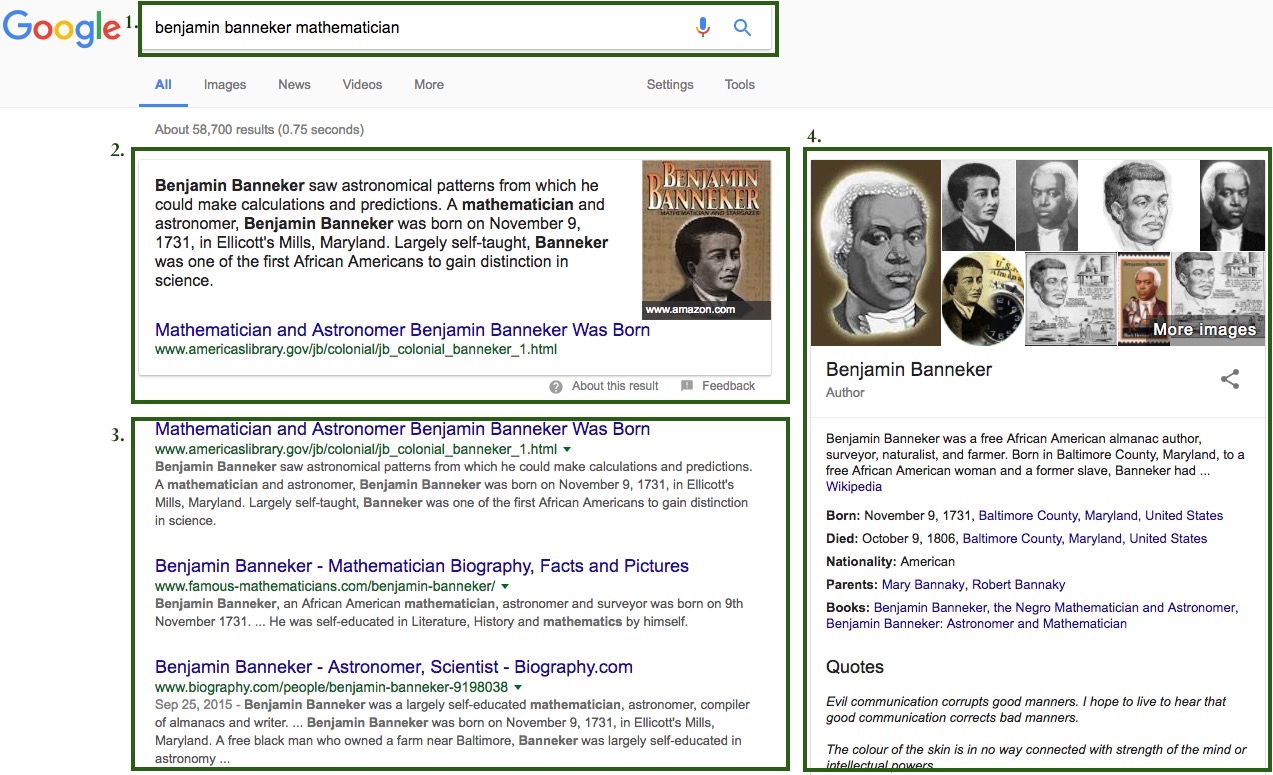Select the All results tab
This screenshot has width=1273, height=775.
pyautogui.click(x=163, y=85)
